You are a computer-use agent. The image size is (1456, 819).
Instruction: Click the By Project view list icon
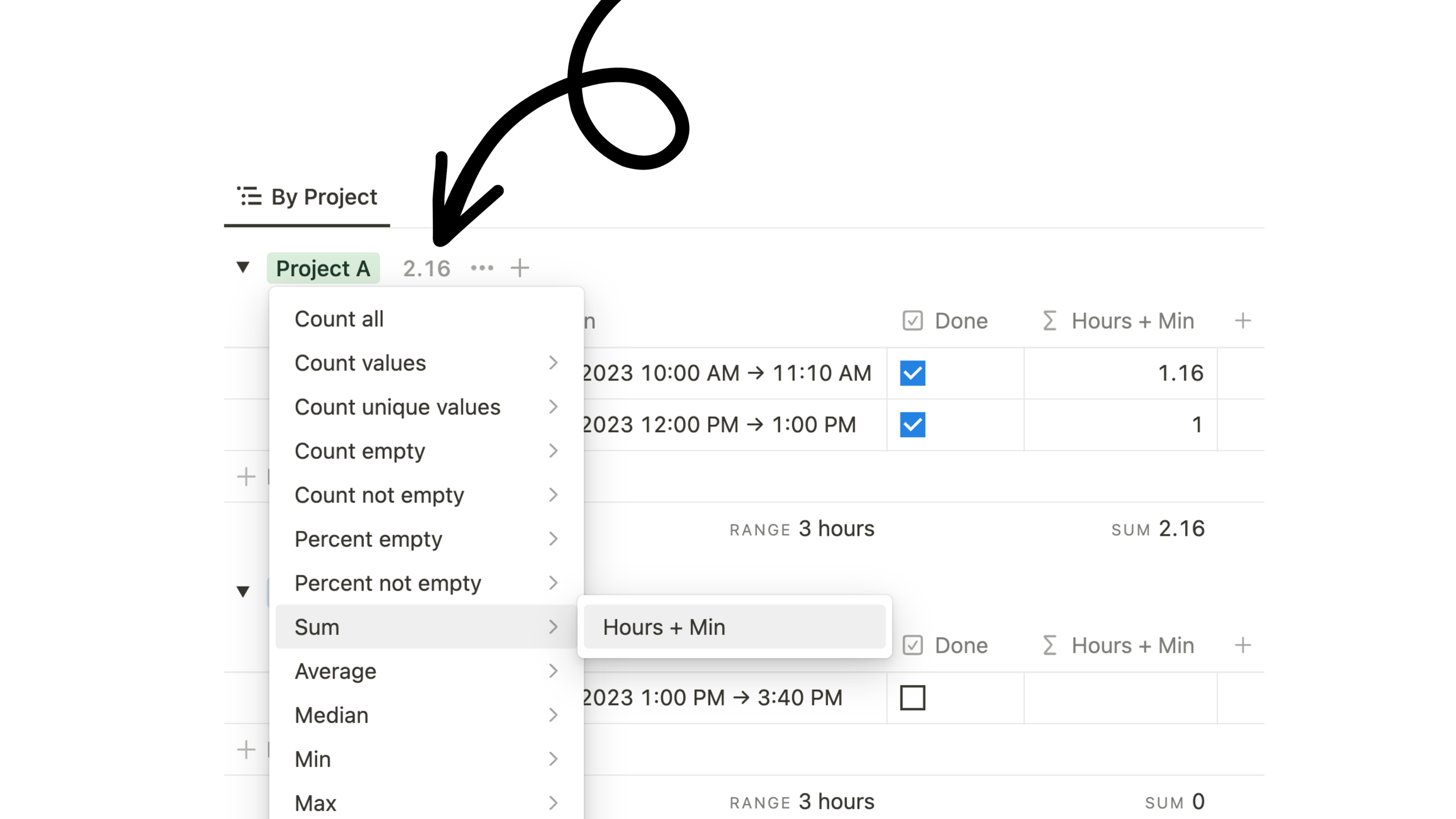[x=249, y=196]
